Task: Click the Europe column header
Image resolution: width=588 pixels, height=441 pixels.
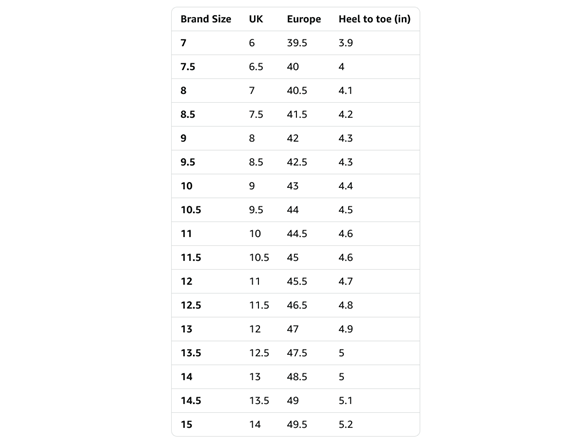Action: point(304,19)
